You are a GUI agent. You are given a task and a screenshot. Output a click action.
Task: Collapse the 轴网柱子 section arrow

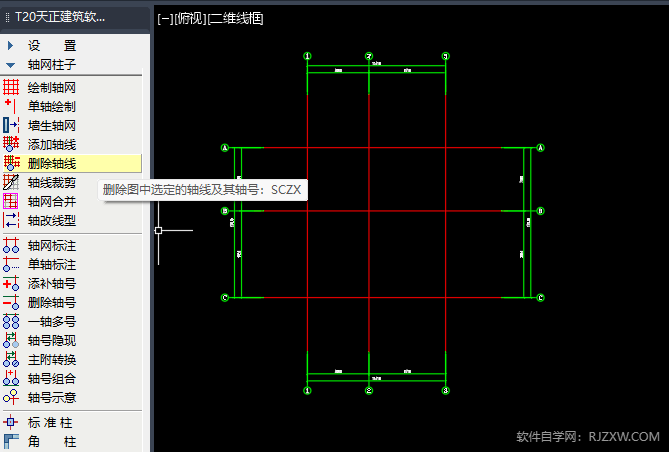[11, 65]
